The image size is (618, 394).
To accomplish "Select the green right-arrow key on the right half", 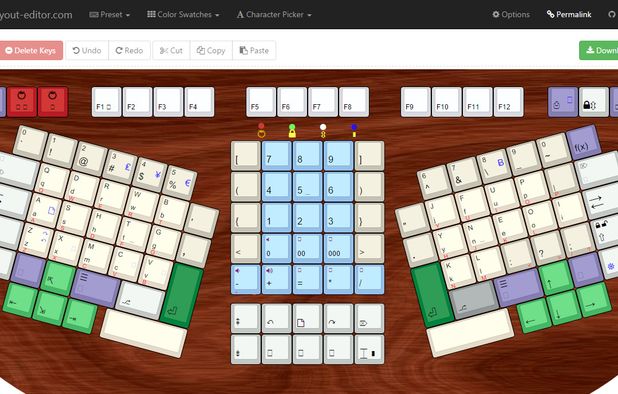I will tap(594, 299).
